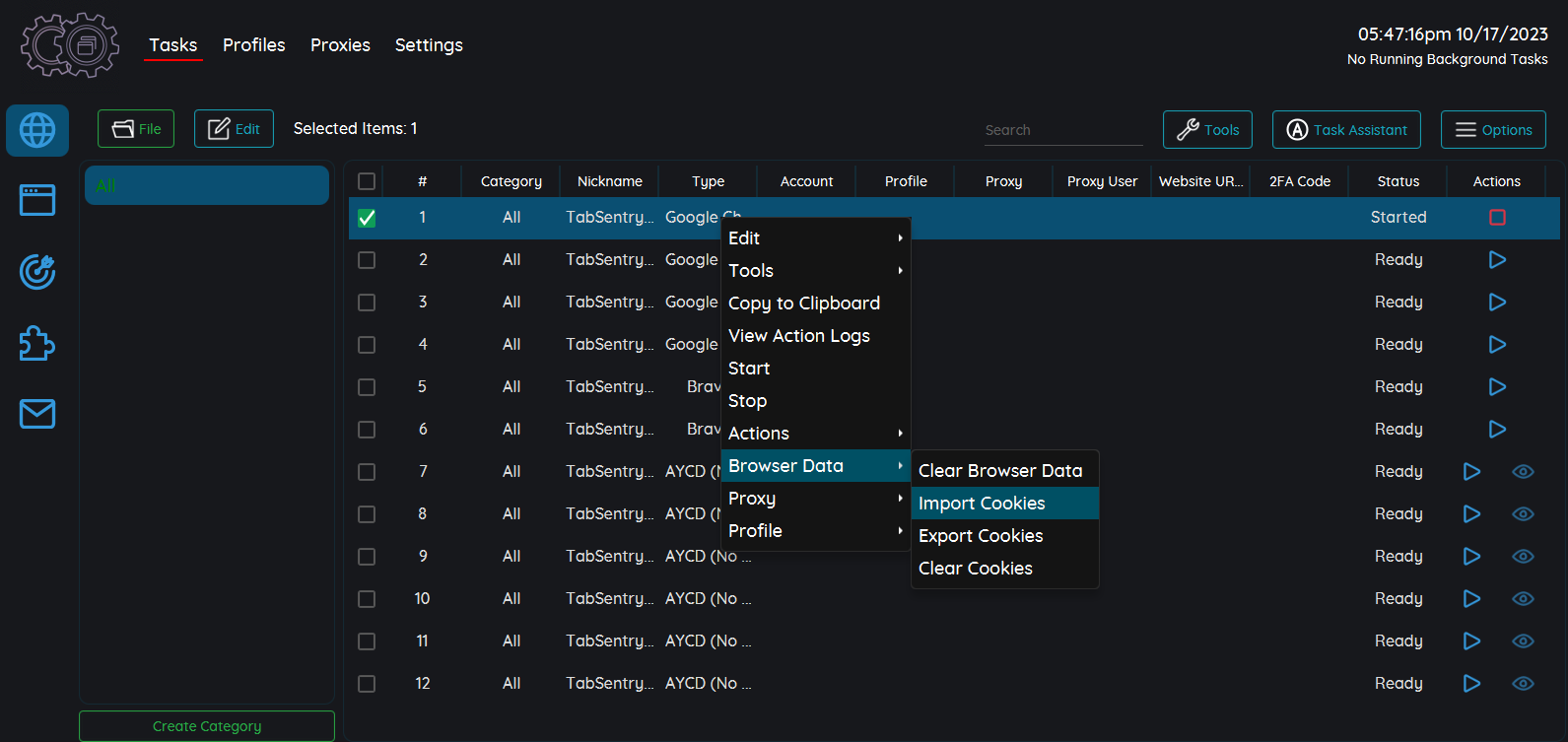
Task: Check the checkbox for task 12
Action: (x=367, y=684)
